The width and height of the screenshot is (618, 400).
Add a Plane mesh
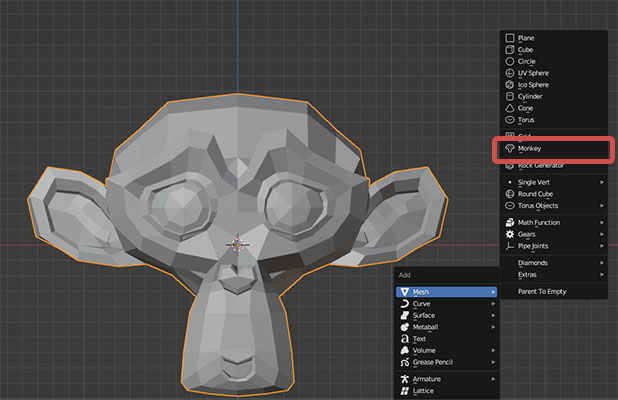[554, 38]
